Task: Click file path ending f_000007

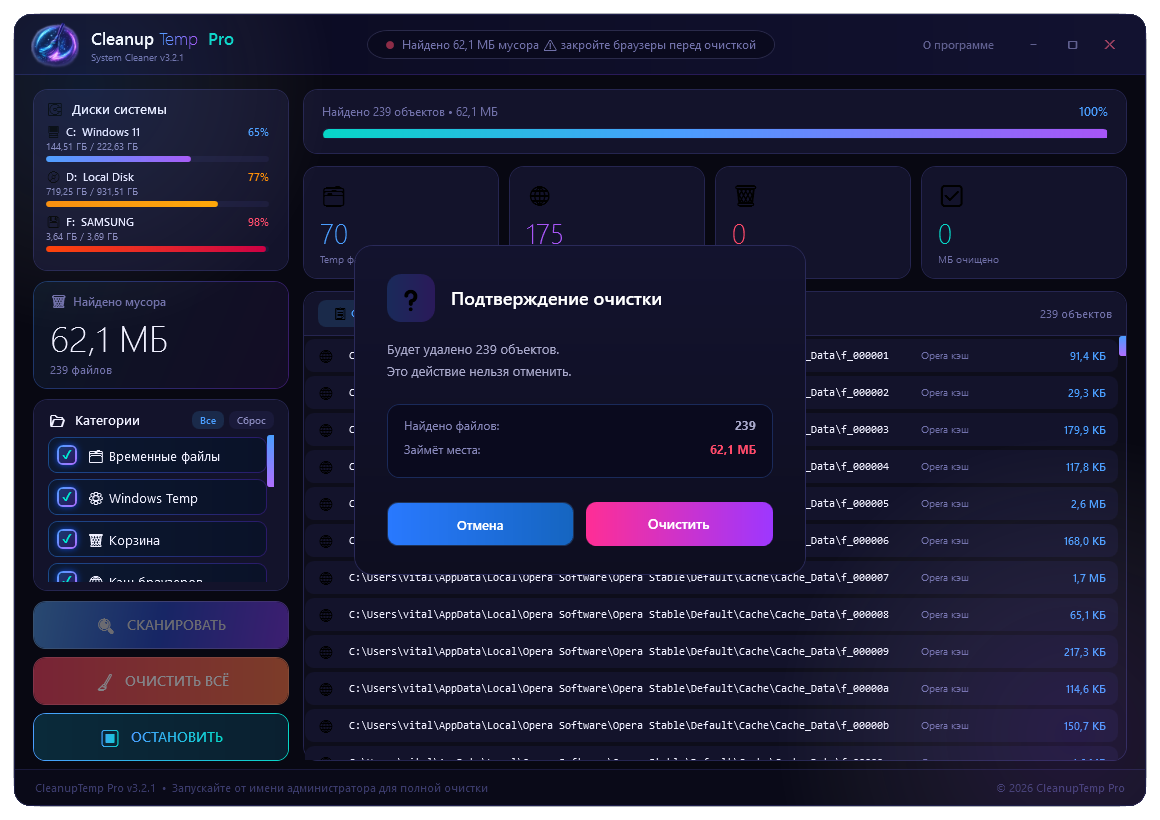Action: pyautogui.click(x=618, y=578)
